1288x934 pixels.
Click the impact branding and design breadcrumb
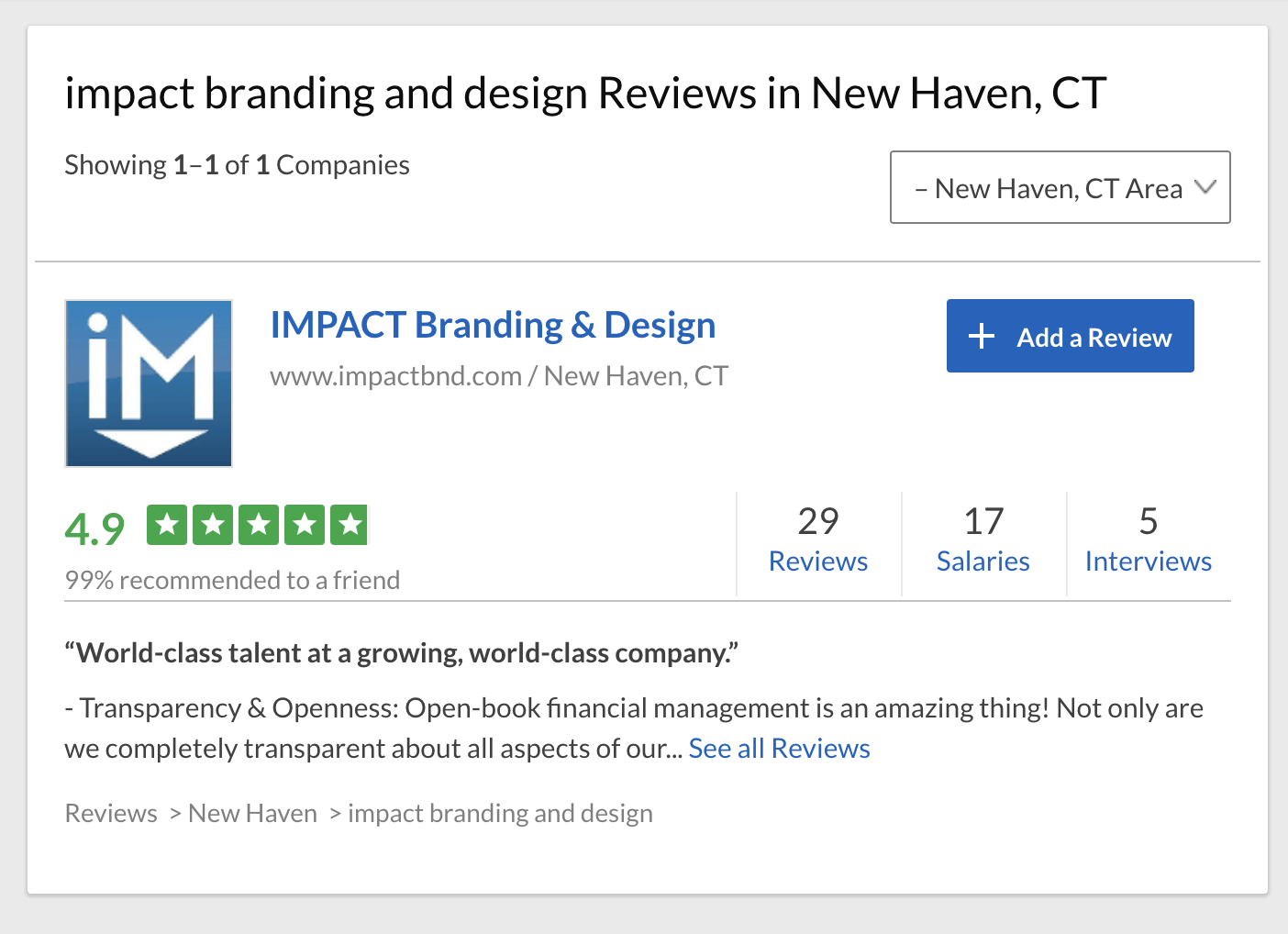(500, 814)
